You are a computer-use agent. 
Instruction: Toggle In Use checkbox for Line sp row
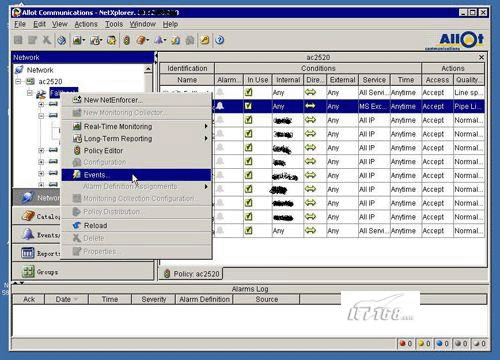[x=249, y=92]
